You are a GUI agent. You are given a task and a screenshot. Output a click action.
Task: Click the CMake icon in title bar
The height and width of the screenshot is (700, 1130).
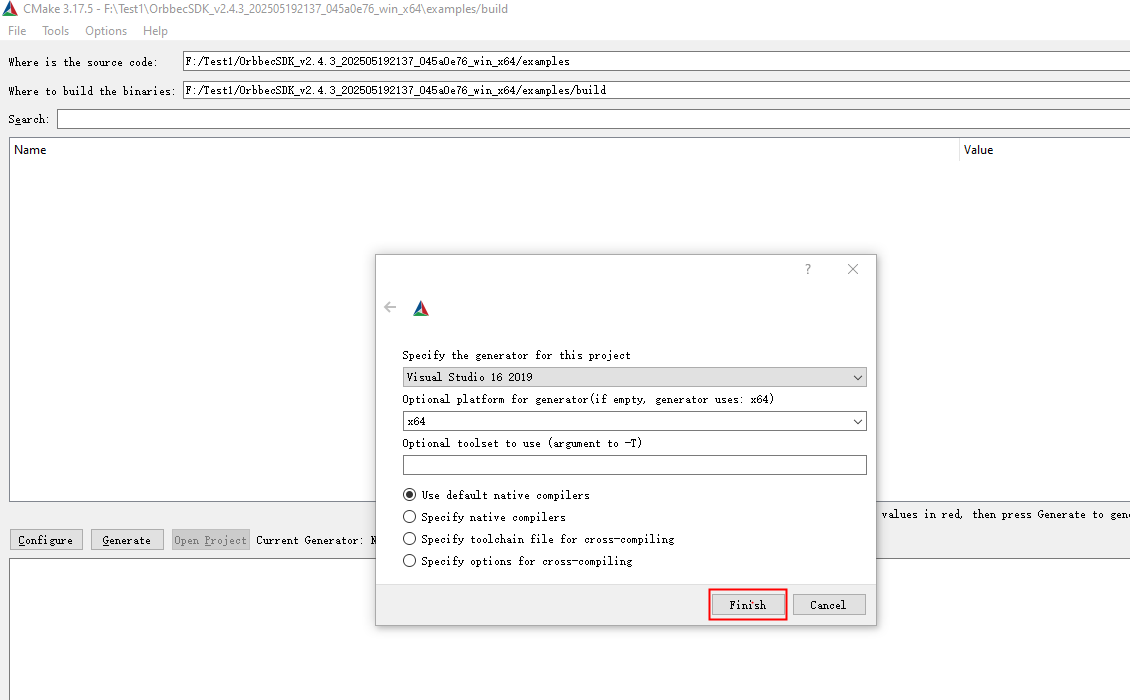(10, 8)
